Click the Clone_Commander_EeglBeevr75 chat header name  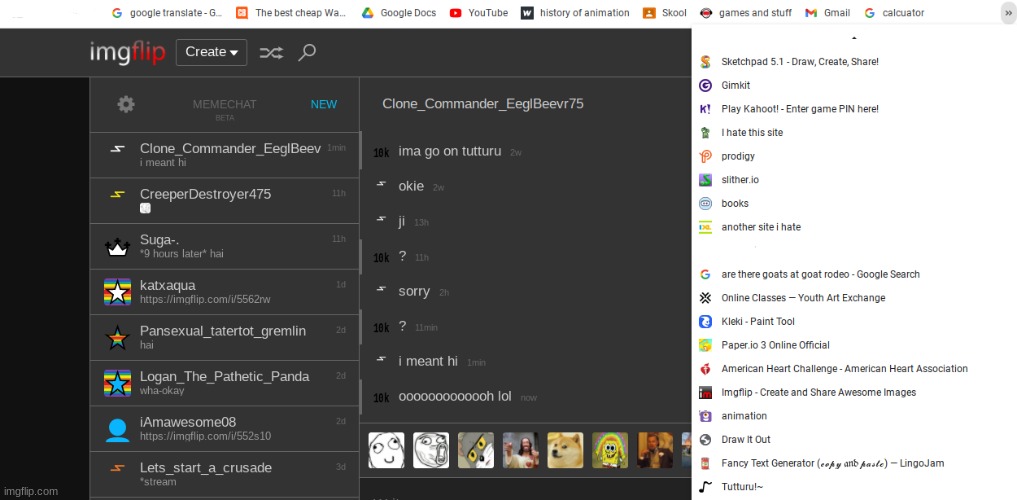(x=483, y=104)
